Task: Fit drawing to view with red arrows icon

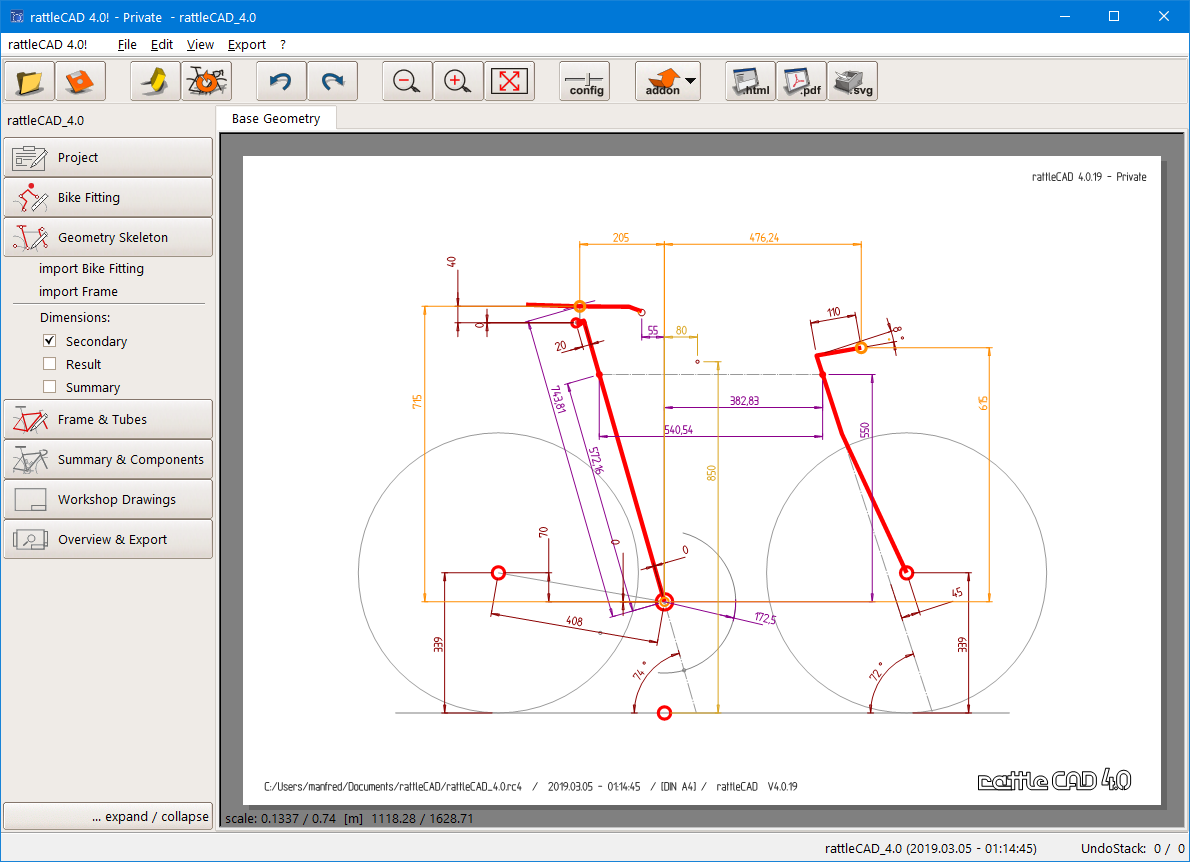Action: (x=509, y=81)
